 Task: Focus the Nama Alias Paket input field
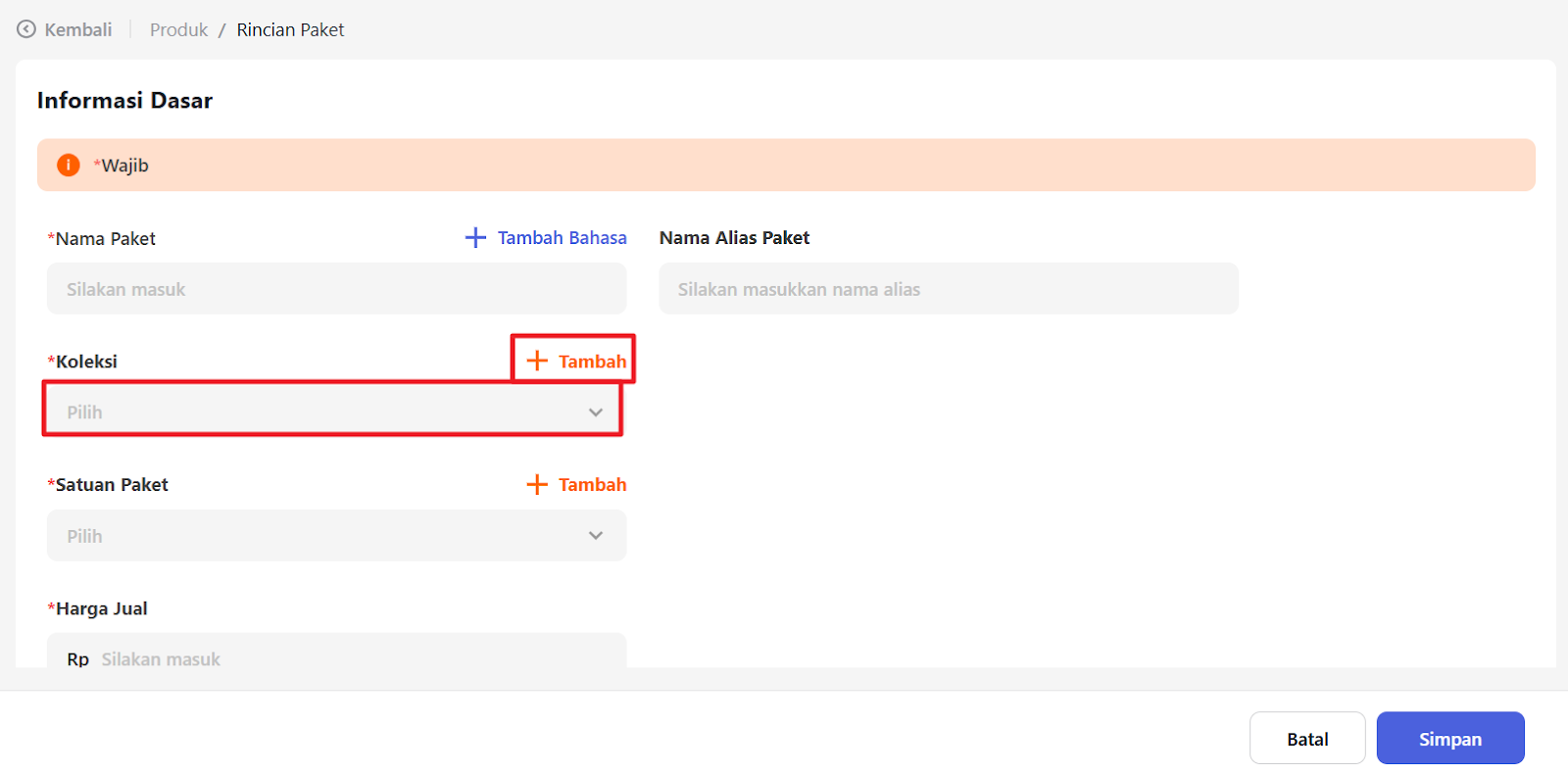(x=948, y=289)
